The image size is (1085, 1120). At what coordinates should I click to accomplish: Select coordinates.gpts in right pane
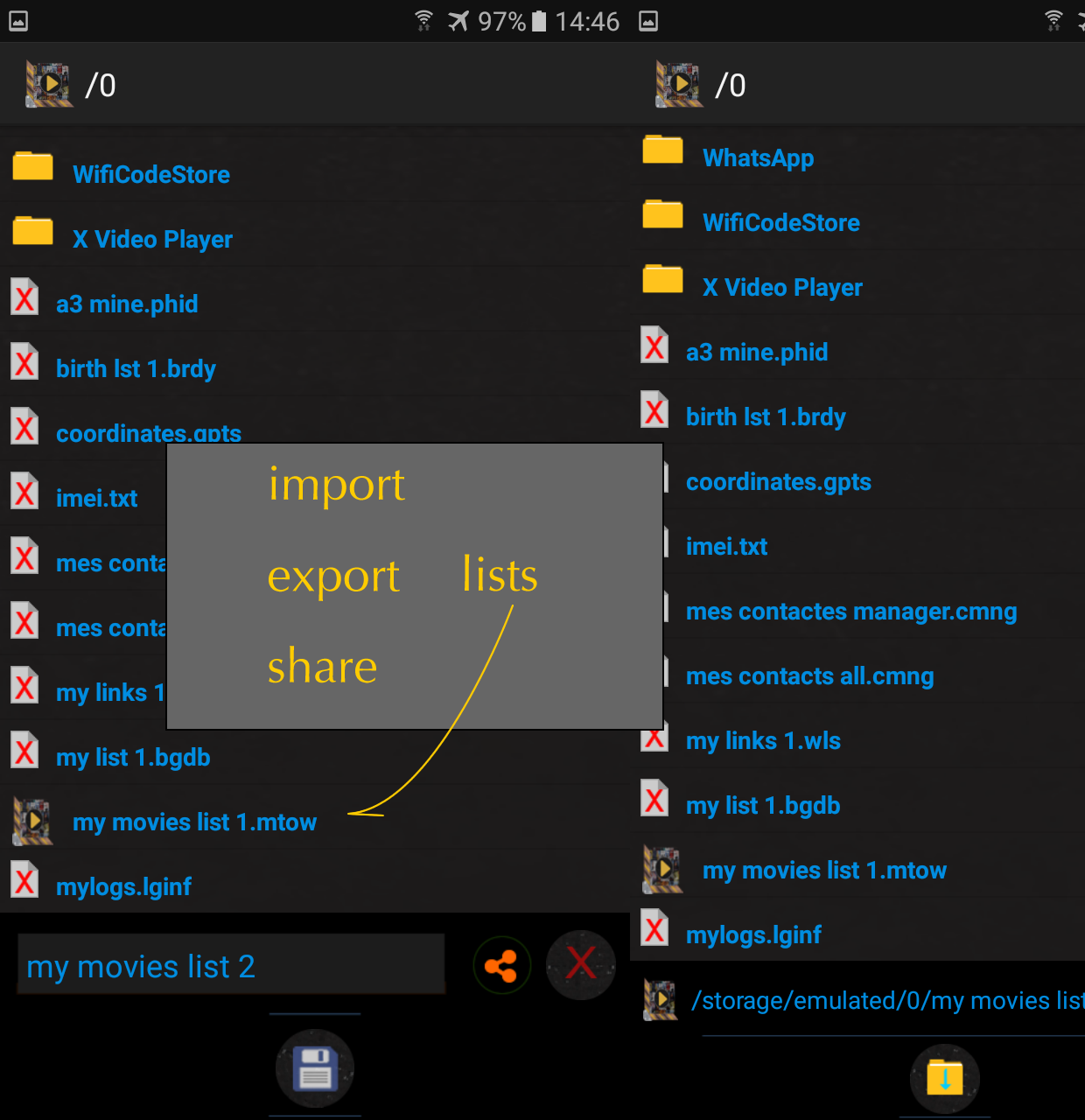[x=779, y=482]
